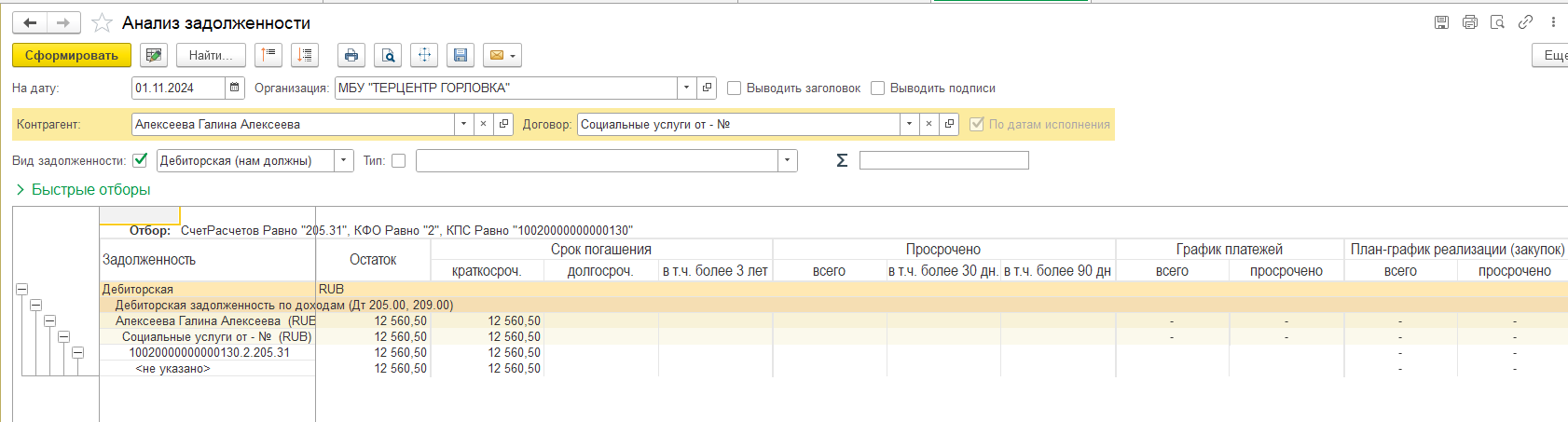Collapse the Социальные услуги от - № group node
Viewport: 1568px width, 422px height.
click(x=63, y=336)
